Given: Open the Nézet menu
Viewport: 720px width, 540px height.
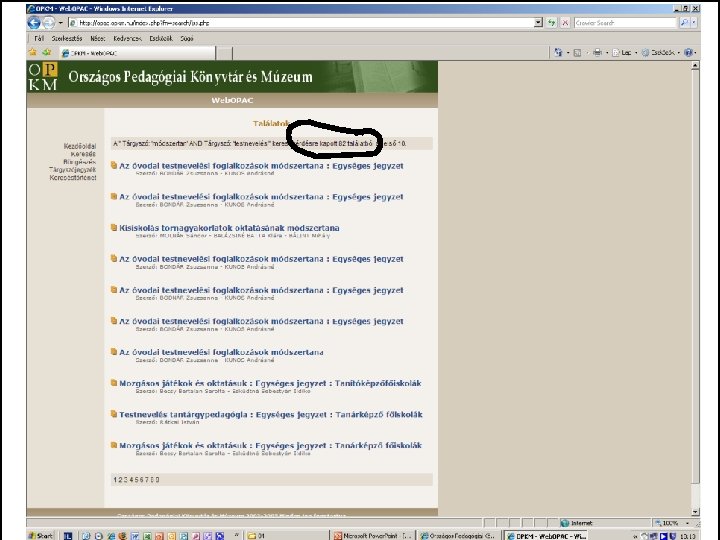Looking at the screenshot, I should [98, 39].
